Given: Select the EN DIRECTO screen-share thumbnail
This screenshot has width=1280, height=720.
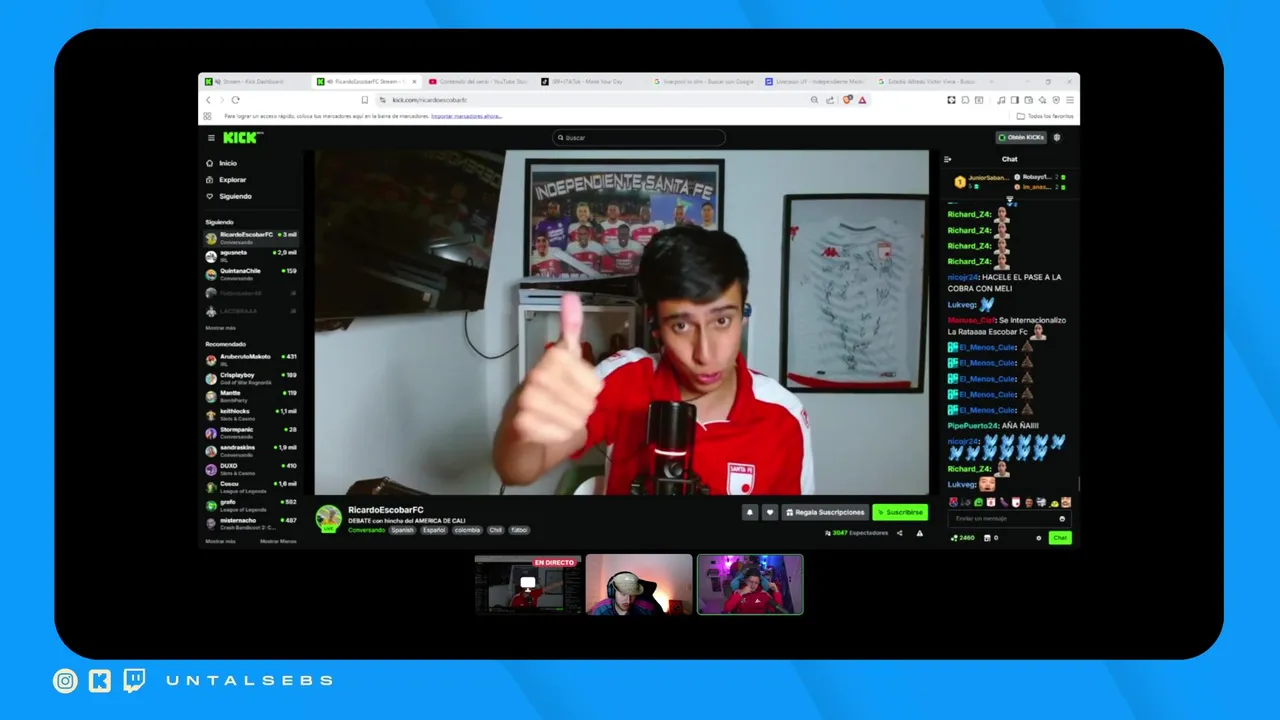Looking at the screenshot, I should 528,584.
